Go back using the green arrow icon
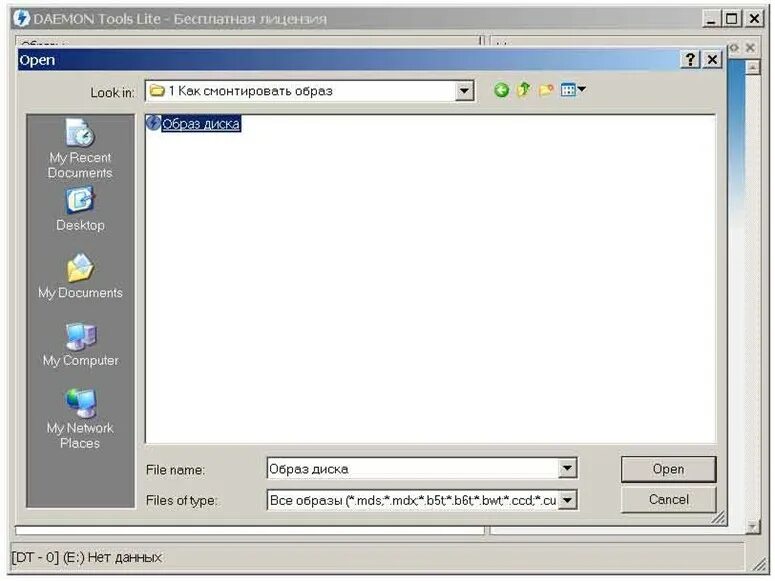The height and width of the screenshot is (581, 775). click(x=501, y=90)
